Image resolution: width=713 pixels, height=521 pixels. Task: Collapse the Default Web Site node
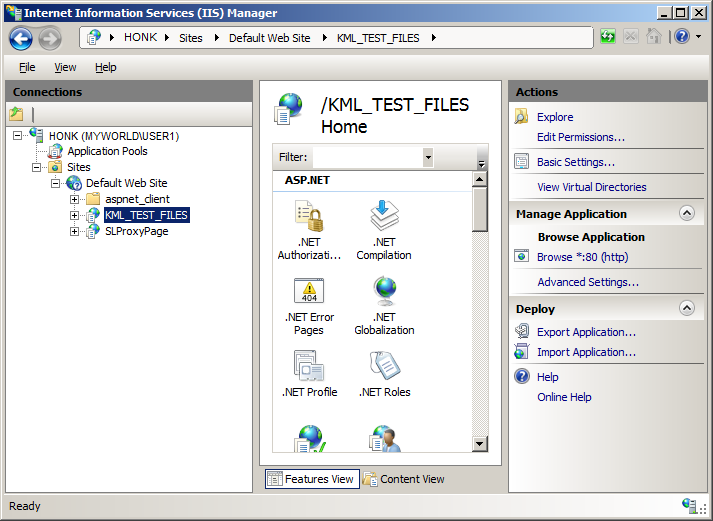[55, 183]
